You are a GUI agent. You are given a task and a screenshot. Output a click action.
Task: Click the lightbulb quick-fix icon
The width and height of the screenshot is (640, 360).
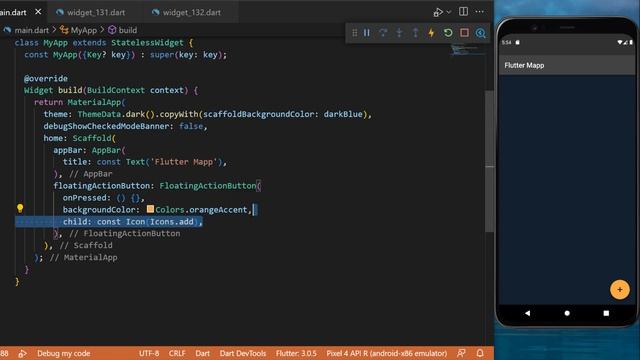point(20,209)
